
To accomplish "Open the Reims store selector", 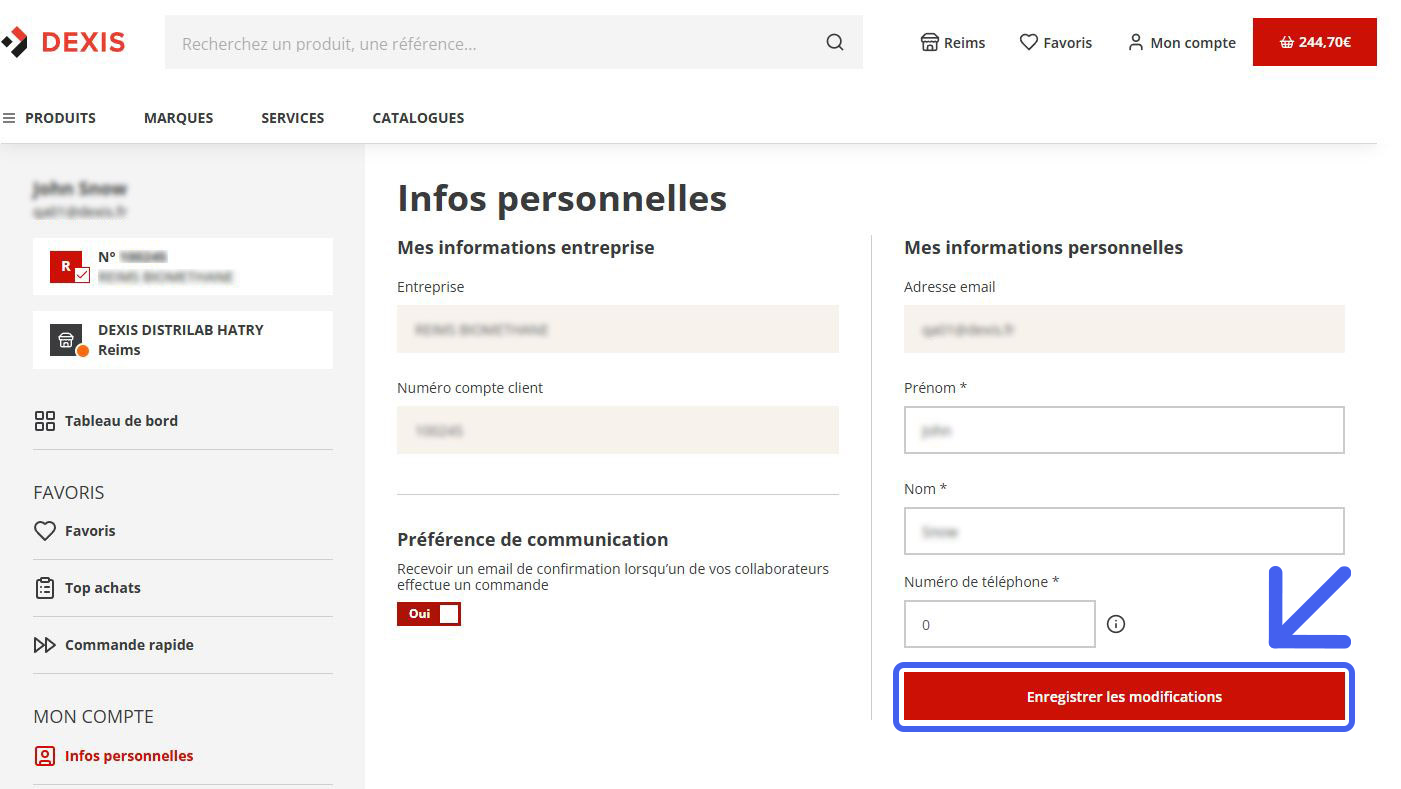I will [953, 43].
